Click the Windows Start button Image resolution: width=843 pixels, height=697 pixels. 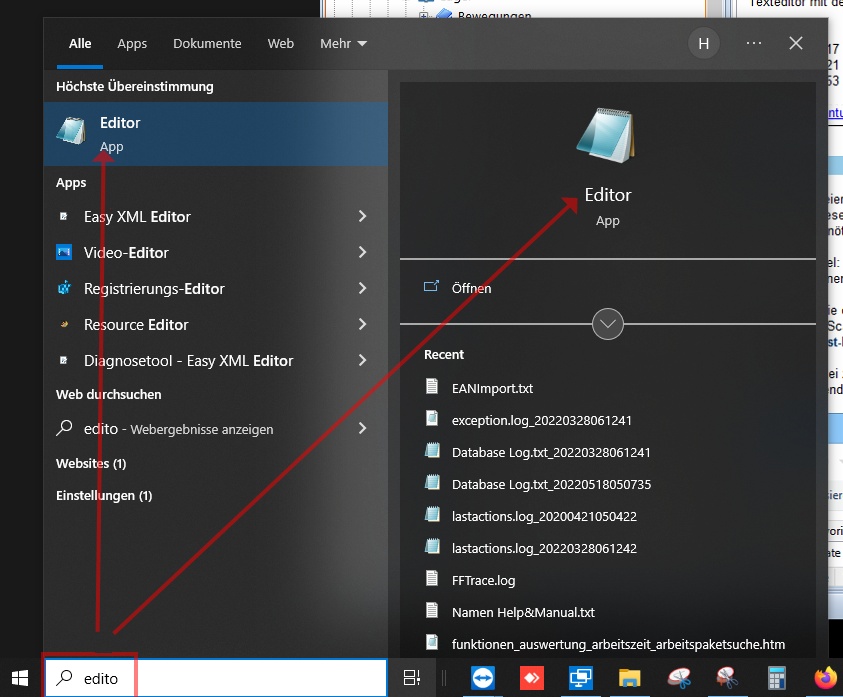(21, 679)
